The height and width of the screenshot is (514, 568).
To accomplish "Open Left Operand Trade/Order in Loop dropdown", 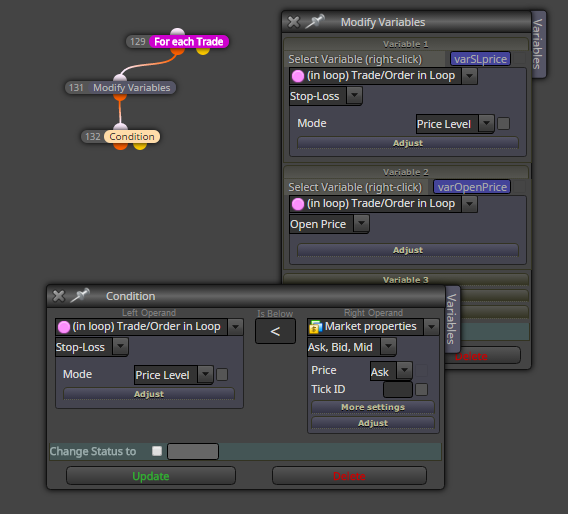I will (x=235, y=327).
